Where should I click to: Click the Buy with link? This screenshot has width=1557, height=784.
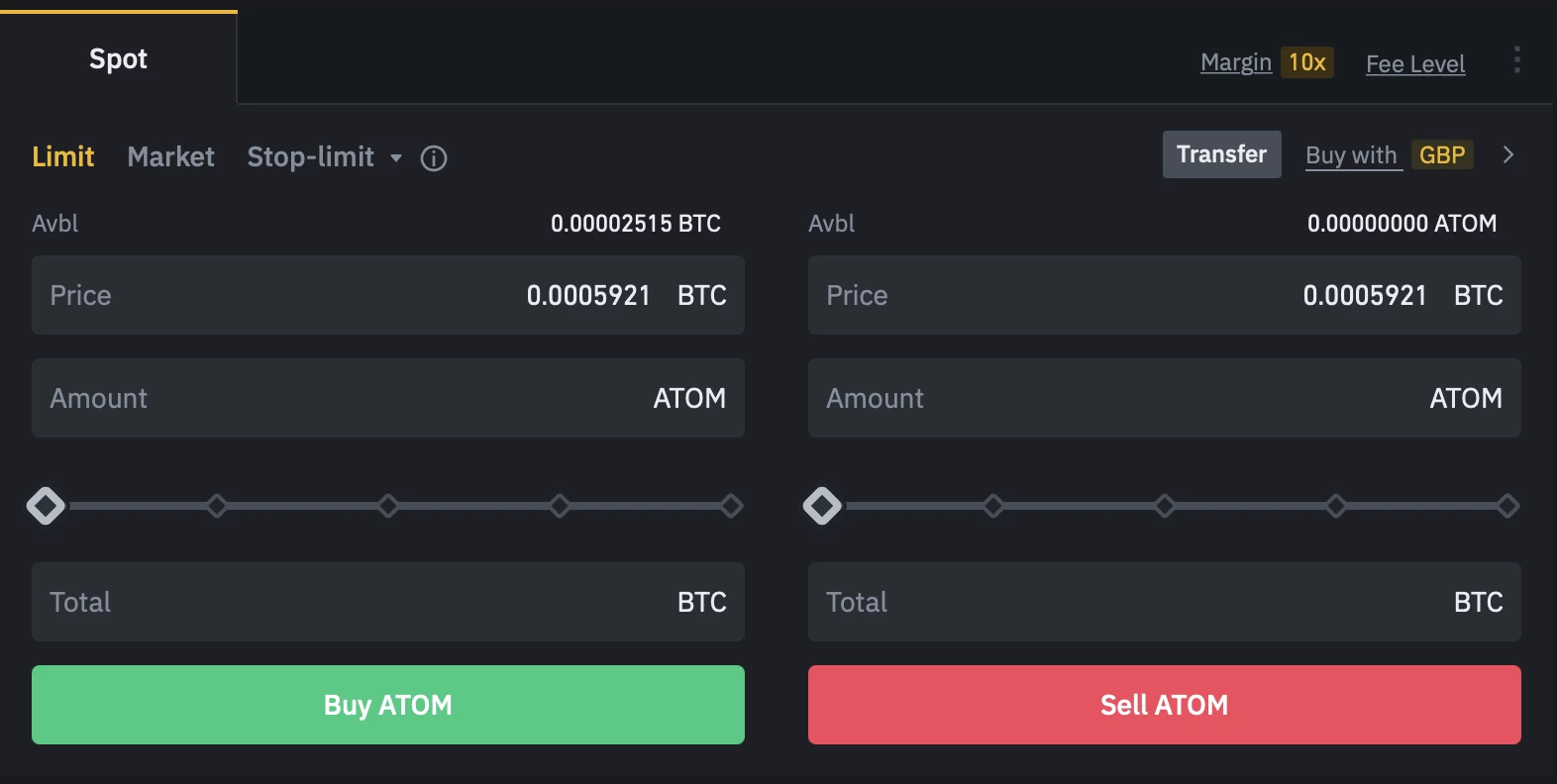click(1351, 155)
